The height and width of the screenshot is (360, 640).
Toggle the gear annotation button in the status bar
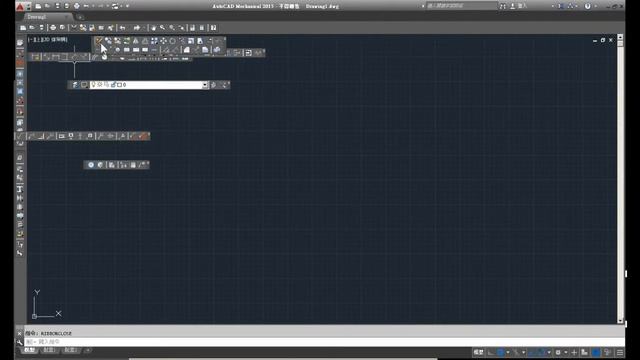click(558, 352)
